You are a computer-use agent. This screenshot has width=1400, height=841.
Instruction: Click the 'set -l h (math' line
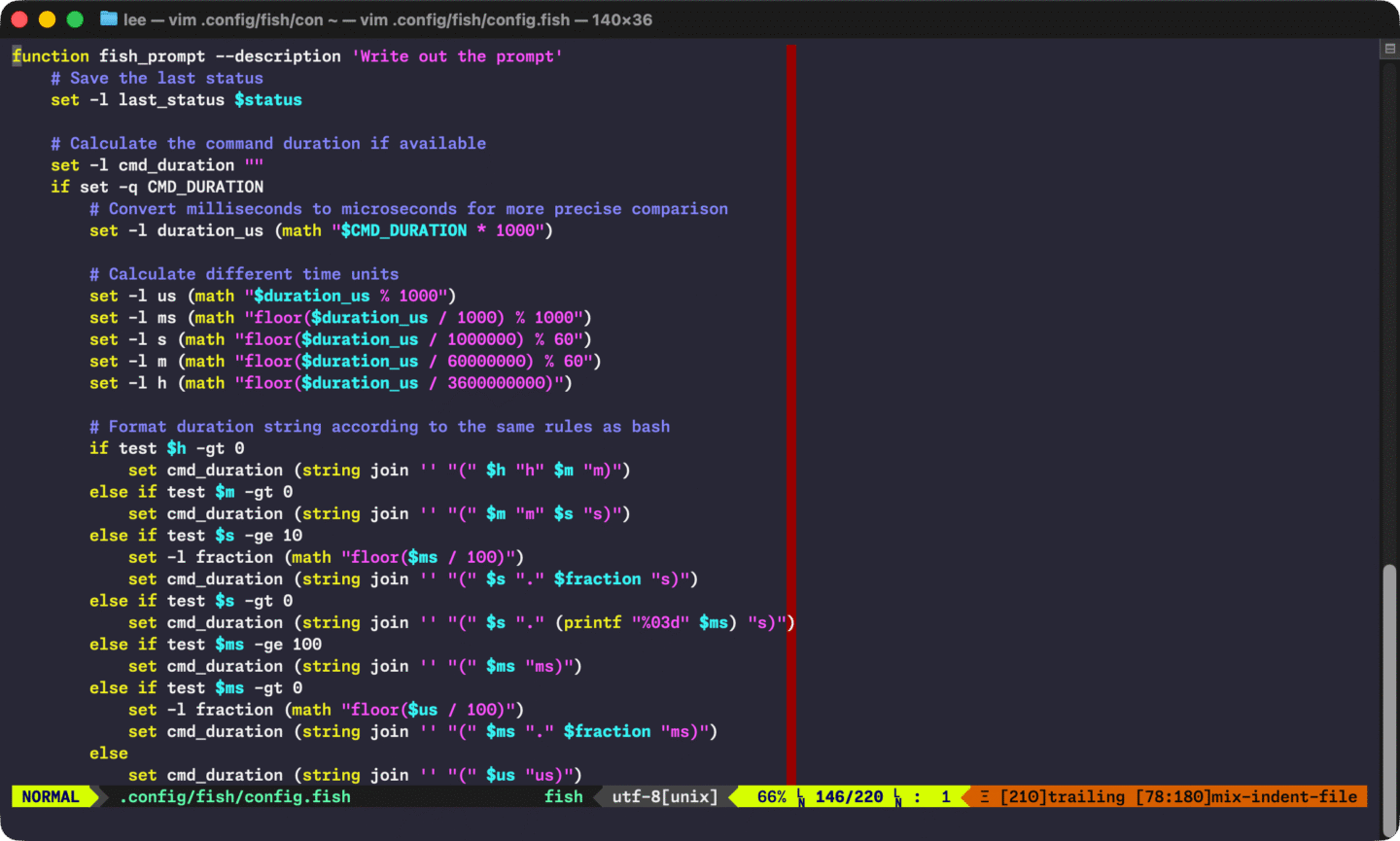pyautogui.click(x=331, y=383)
